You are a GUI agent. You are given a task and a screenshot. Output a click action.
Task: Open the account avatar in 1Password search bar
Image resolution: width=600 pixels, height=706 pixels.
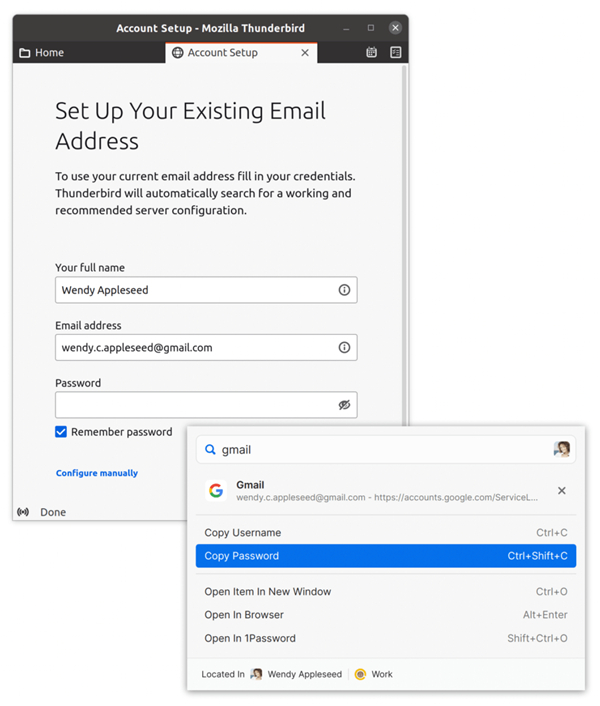(562, 449)
